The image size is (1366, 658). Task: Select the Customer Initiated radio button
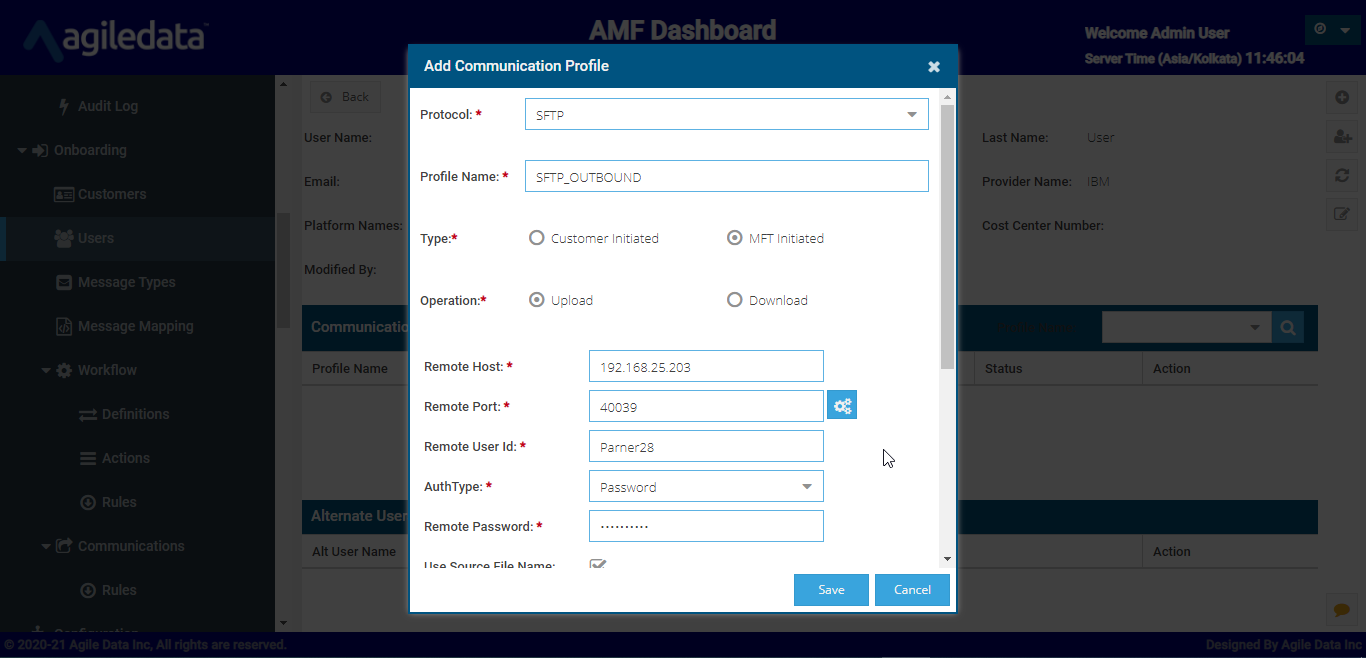point(537,238)
